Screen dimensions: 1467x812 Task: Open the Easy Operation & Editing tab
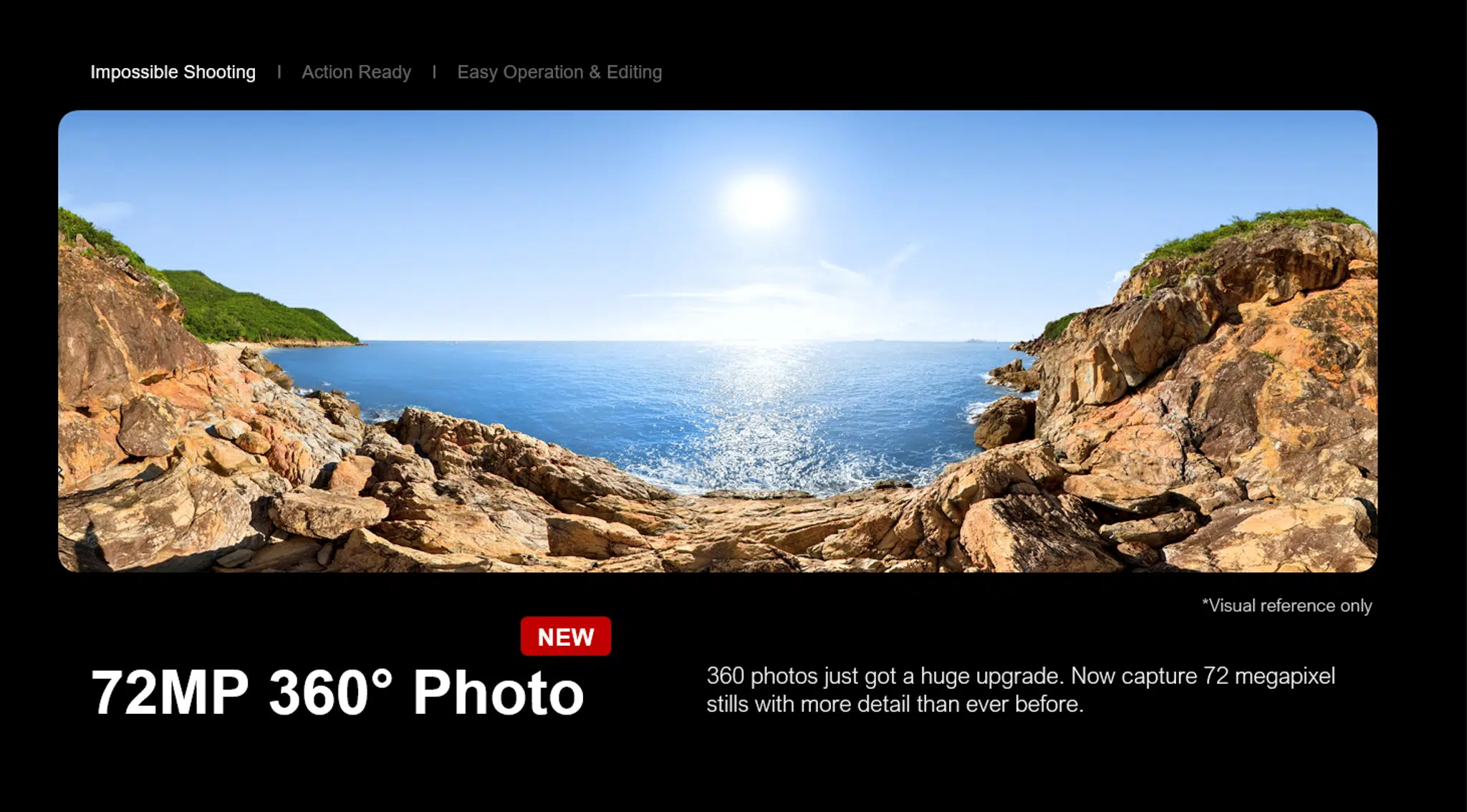pos(559,72)
